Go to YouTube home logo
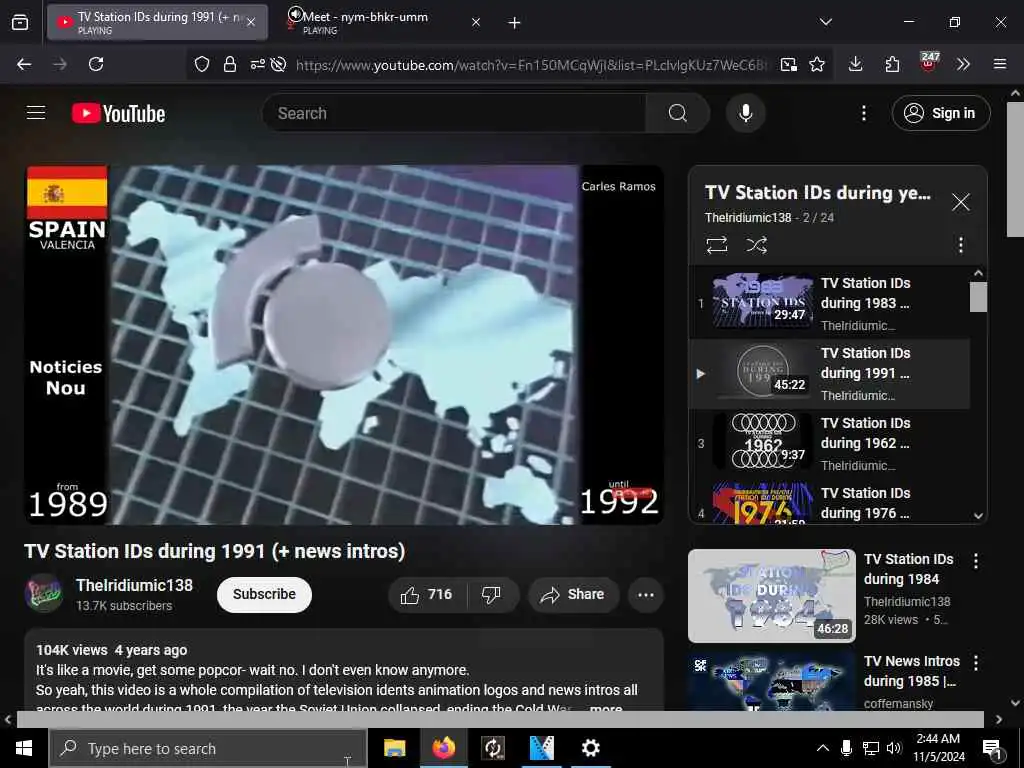1024x768 pixels. coord(118,114)
